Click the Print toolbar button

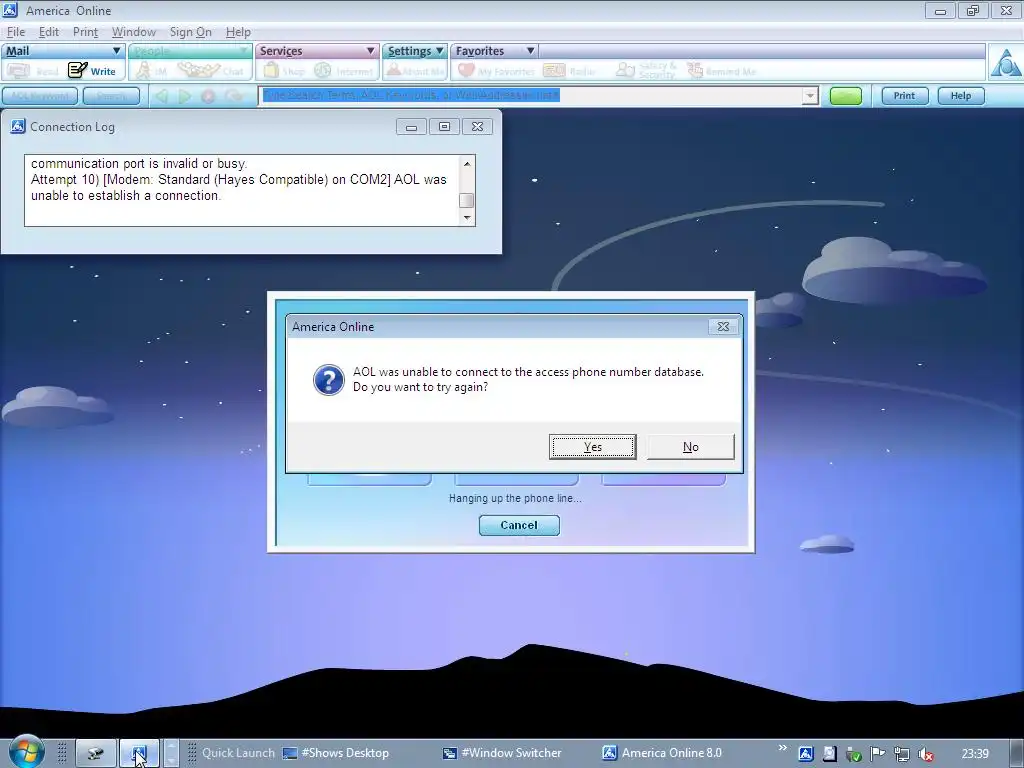904,96
